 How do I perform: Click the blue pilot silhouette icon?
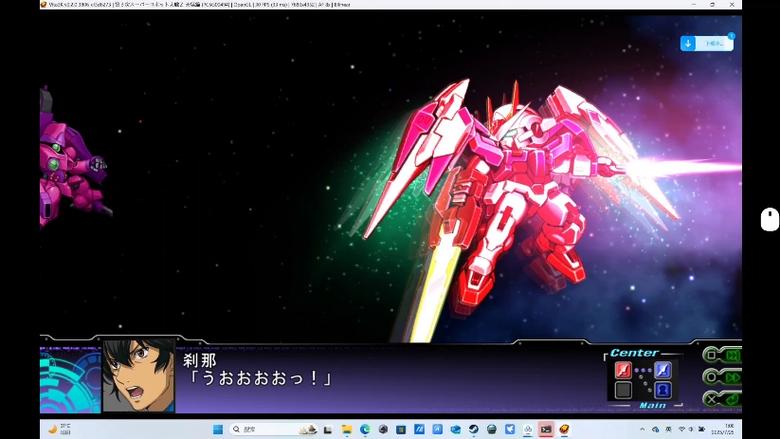tap(662, 390)
